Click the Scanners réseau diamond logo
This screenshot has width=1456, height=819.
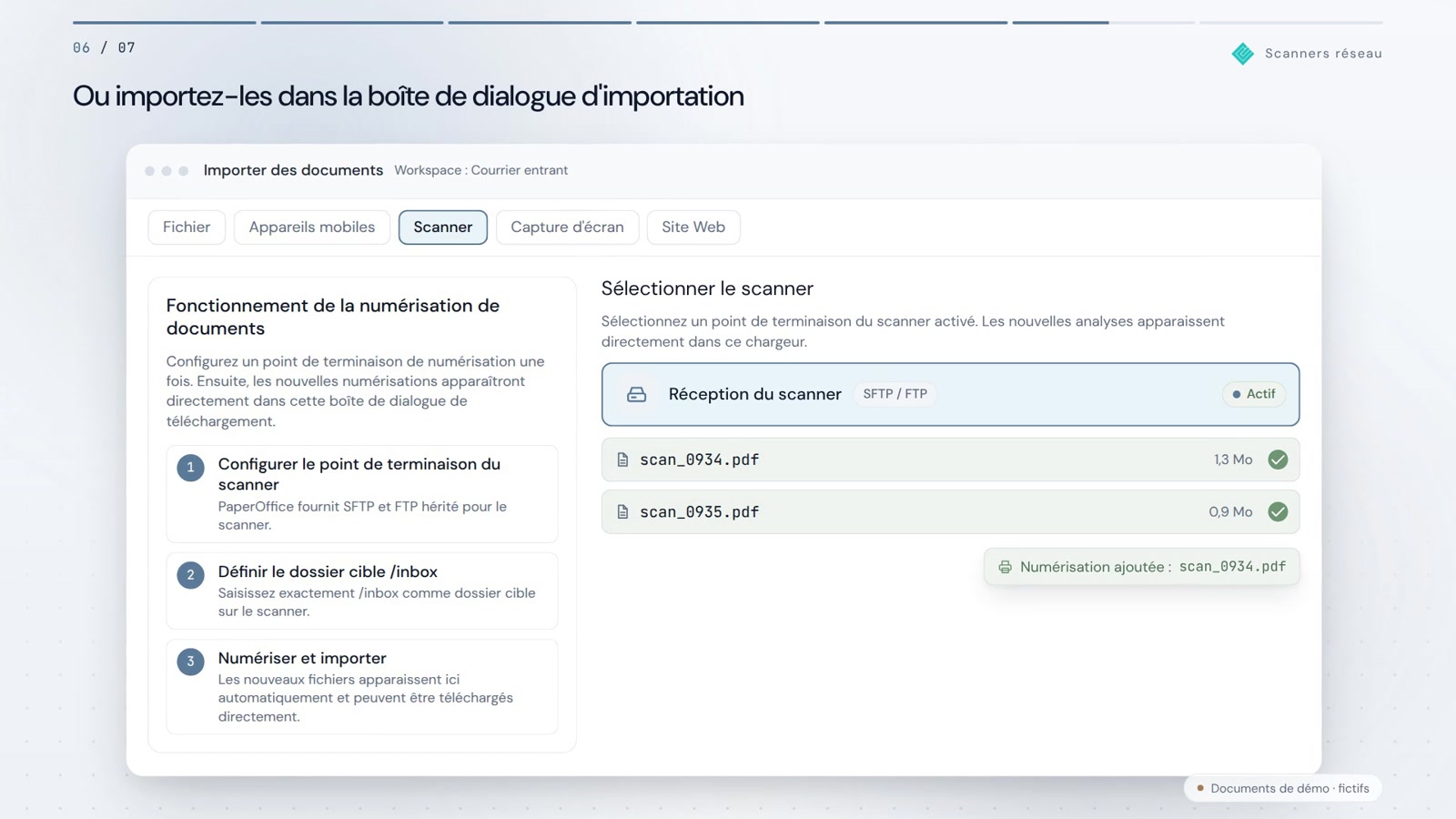[x=1242, y=54]
